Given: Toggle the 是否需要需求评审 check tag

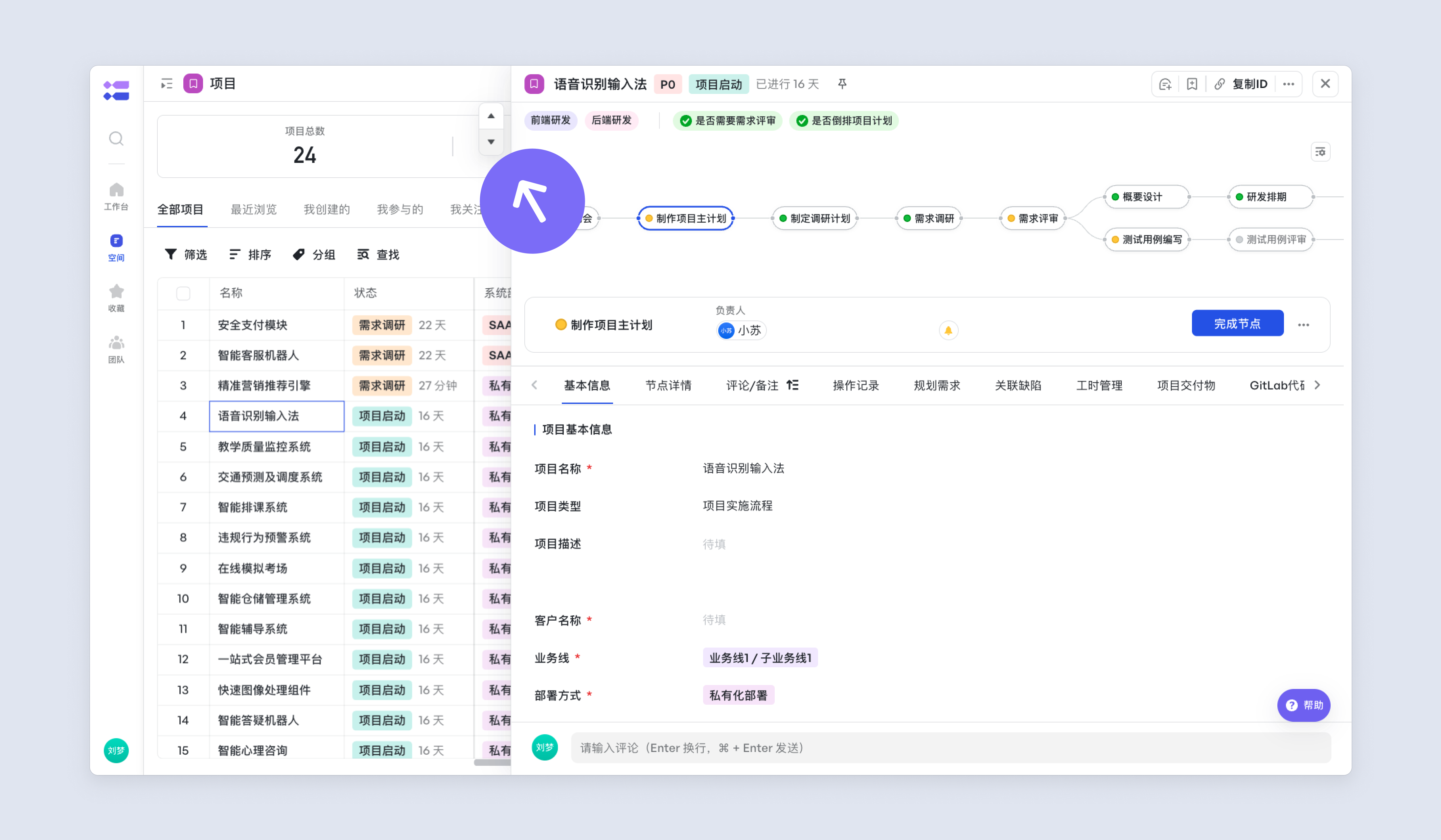Looking at the screenshot, I should pos(727,121).
